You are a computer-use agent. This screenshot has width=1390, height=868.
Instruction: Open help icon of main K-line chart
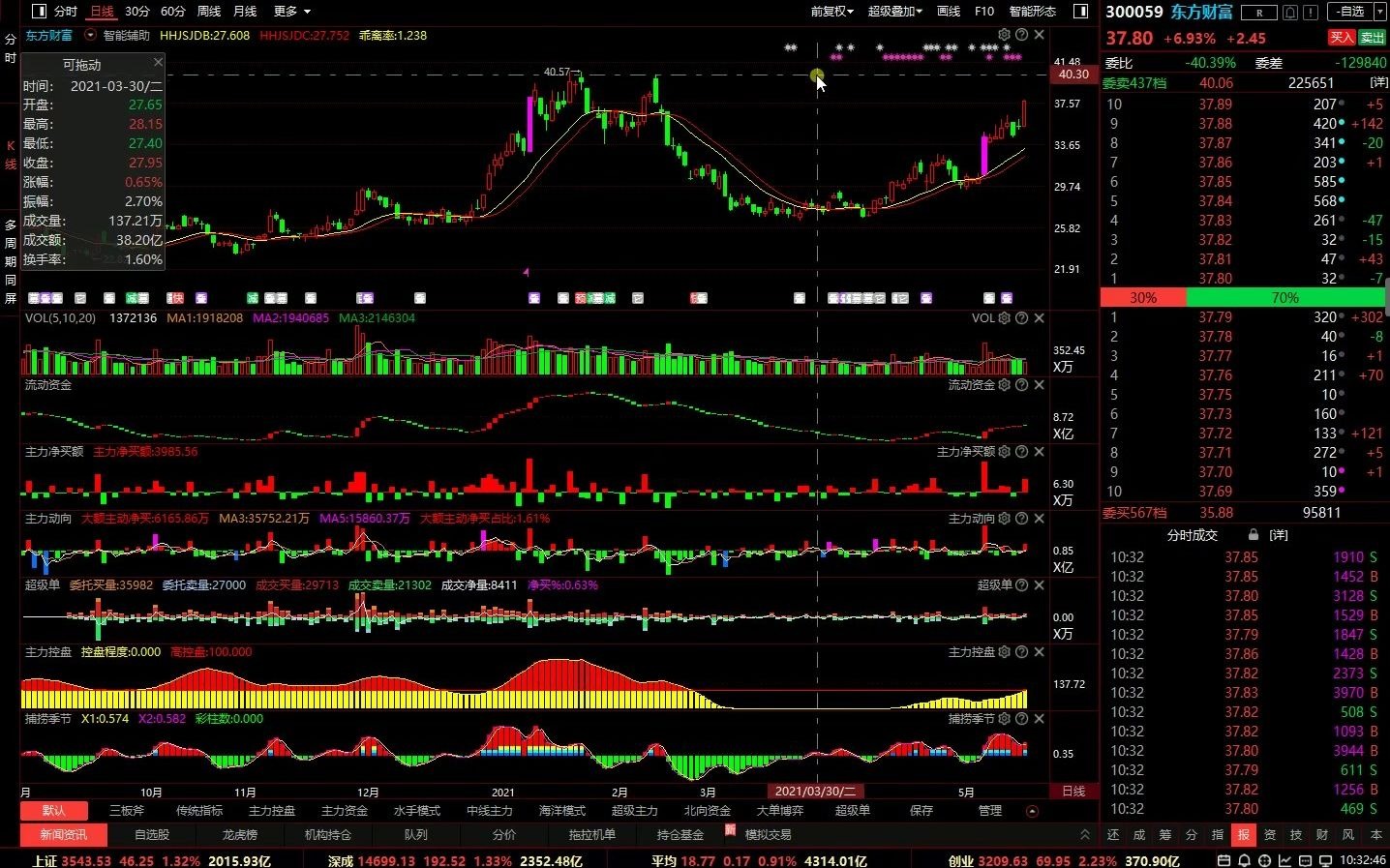click(x=1021, y=35)
